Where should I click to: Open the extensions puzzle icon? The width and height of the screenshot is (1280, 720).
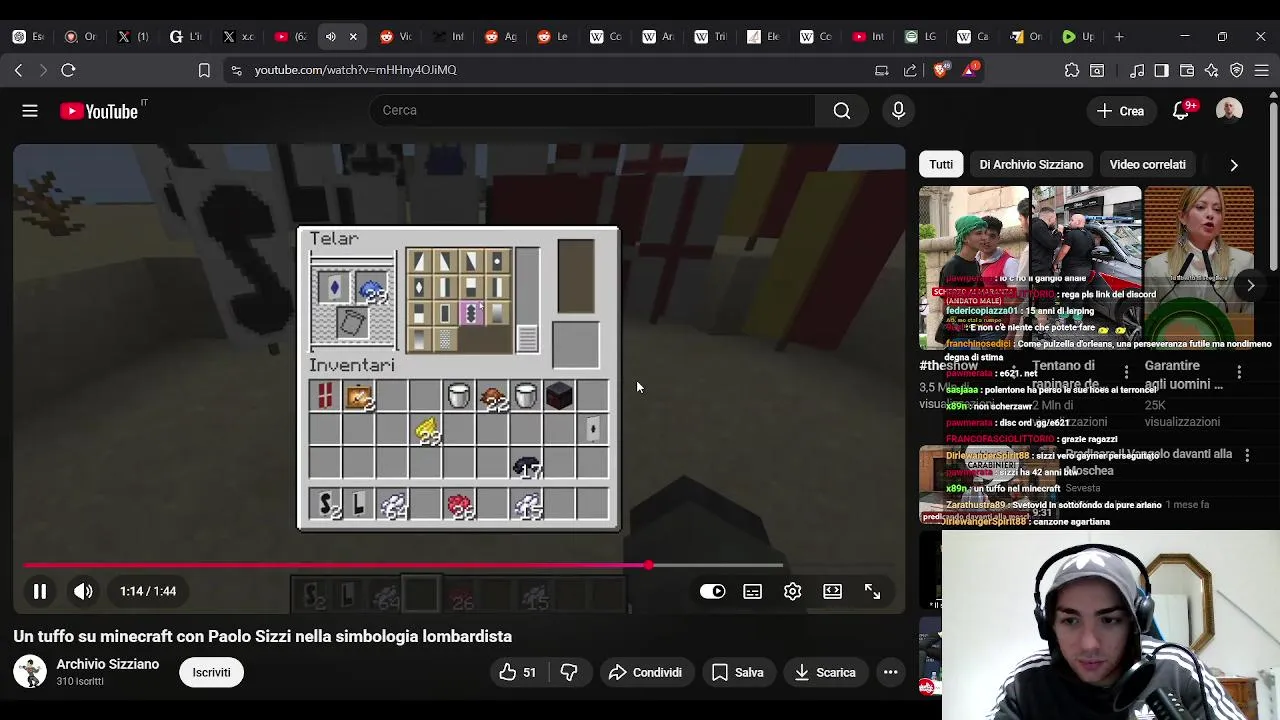(x=1072, y=70)
